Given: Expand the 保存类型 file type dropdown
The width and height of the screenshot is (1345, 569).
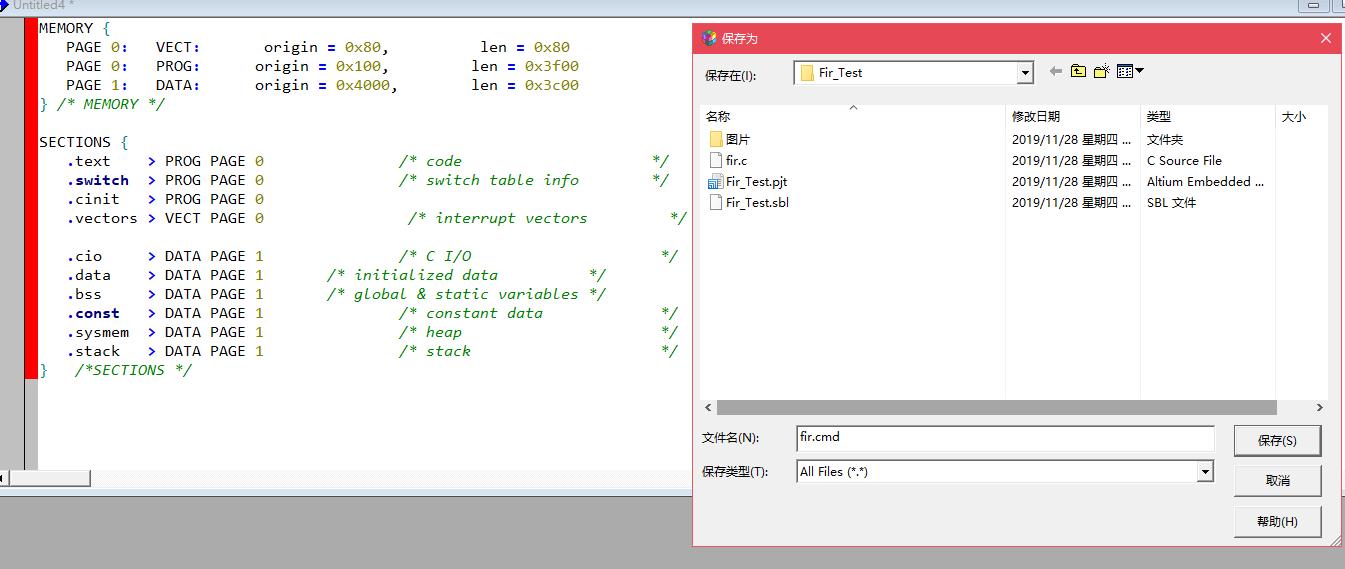Looking at the screenshot, I should click(1205, 472).
